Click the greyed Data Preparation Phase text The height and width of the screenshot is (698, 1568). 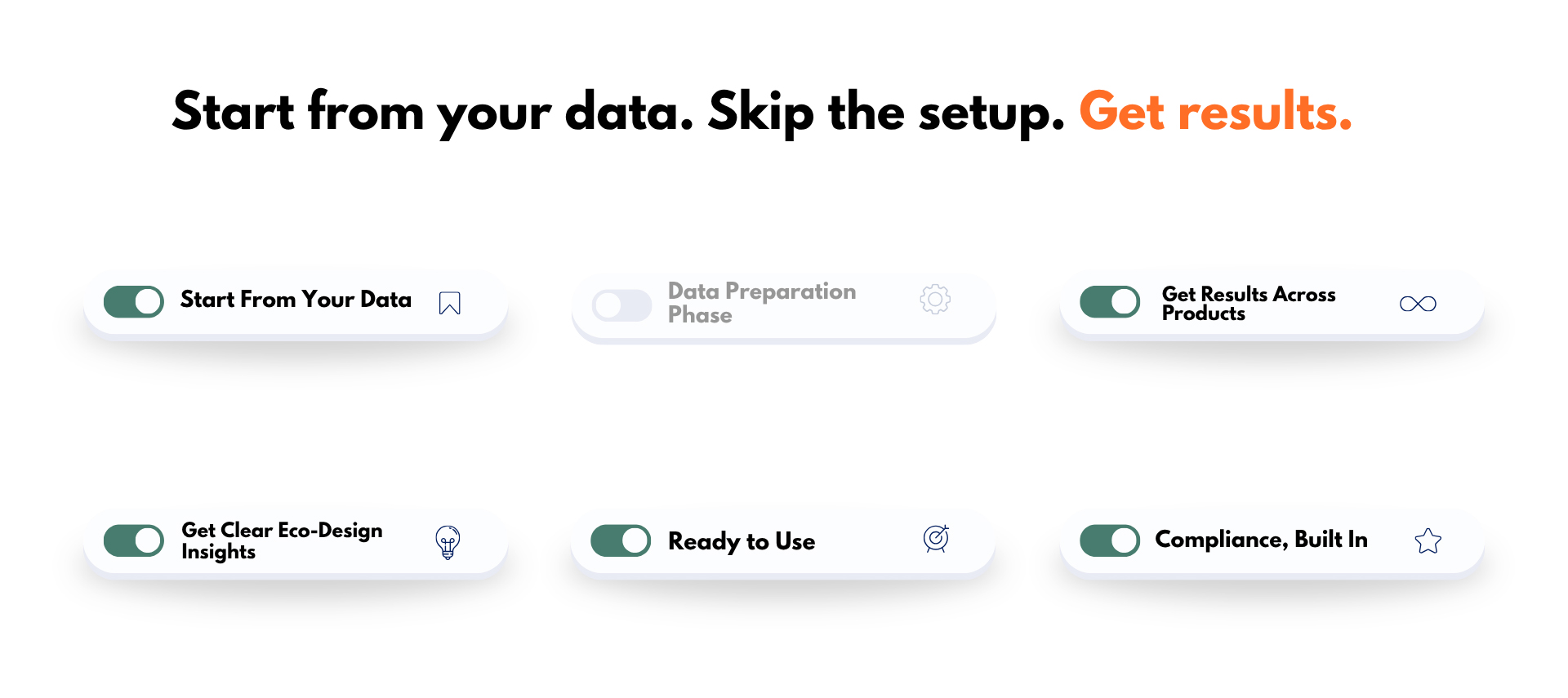pos(761,303)
